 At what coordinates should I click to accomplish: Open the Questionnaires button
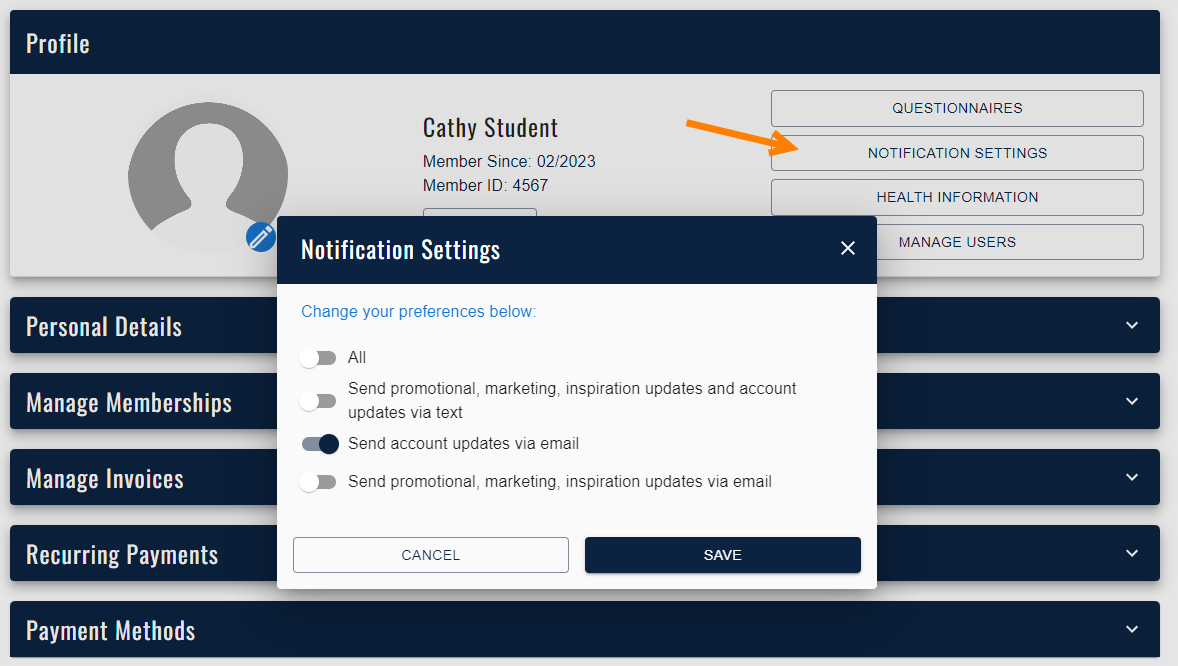tap(957, 108)
